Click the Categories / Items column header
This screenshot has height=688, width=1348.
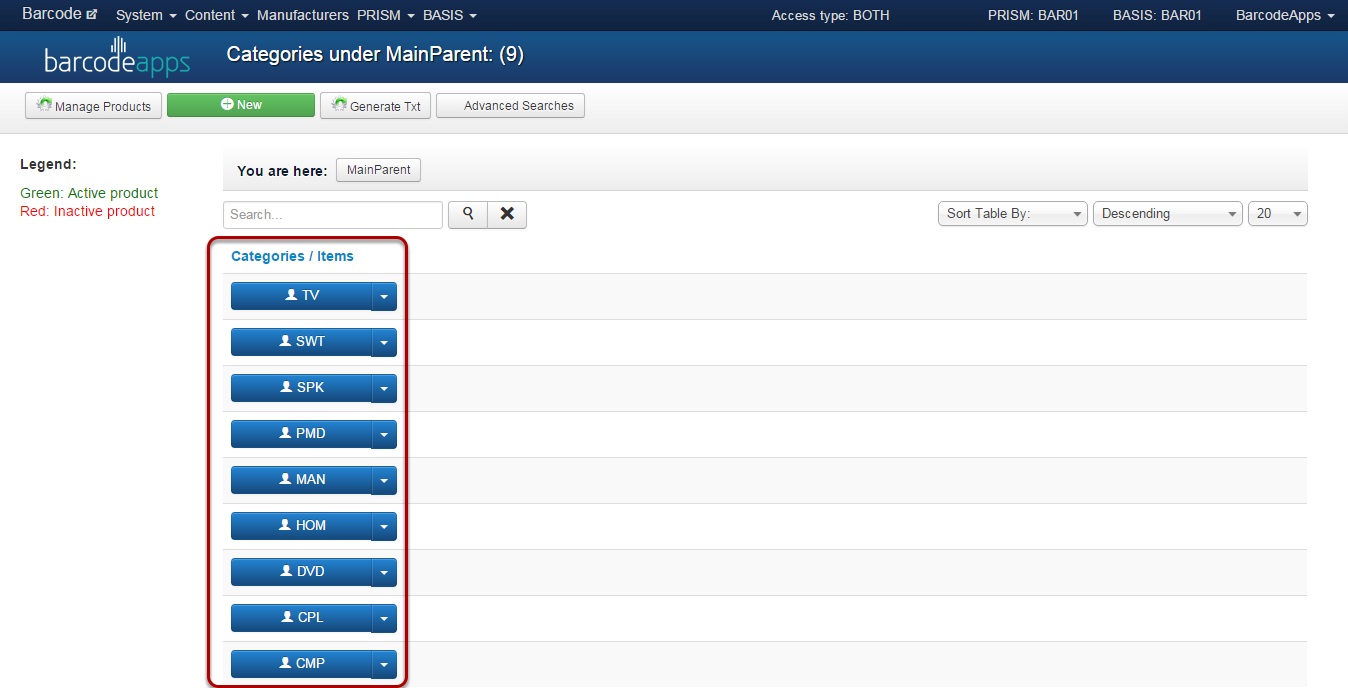coord(292,256)
